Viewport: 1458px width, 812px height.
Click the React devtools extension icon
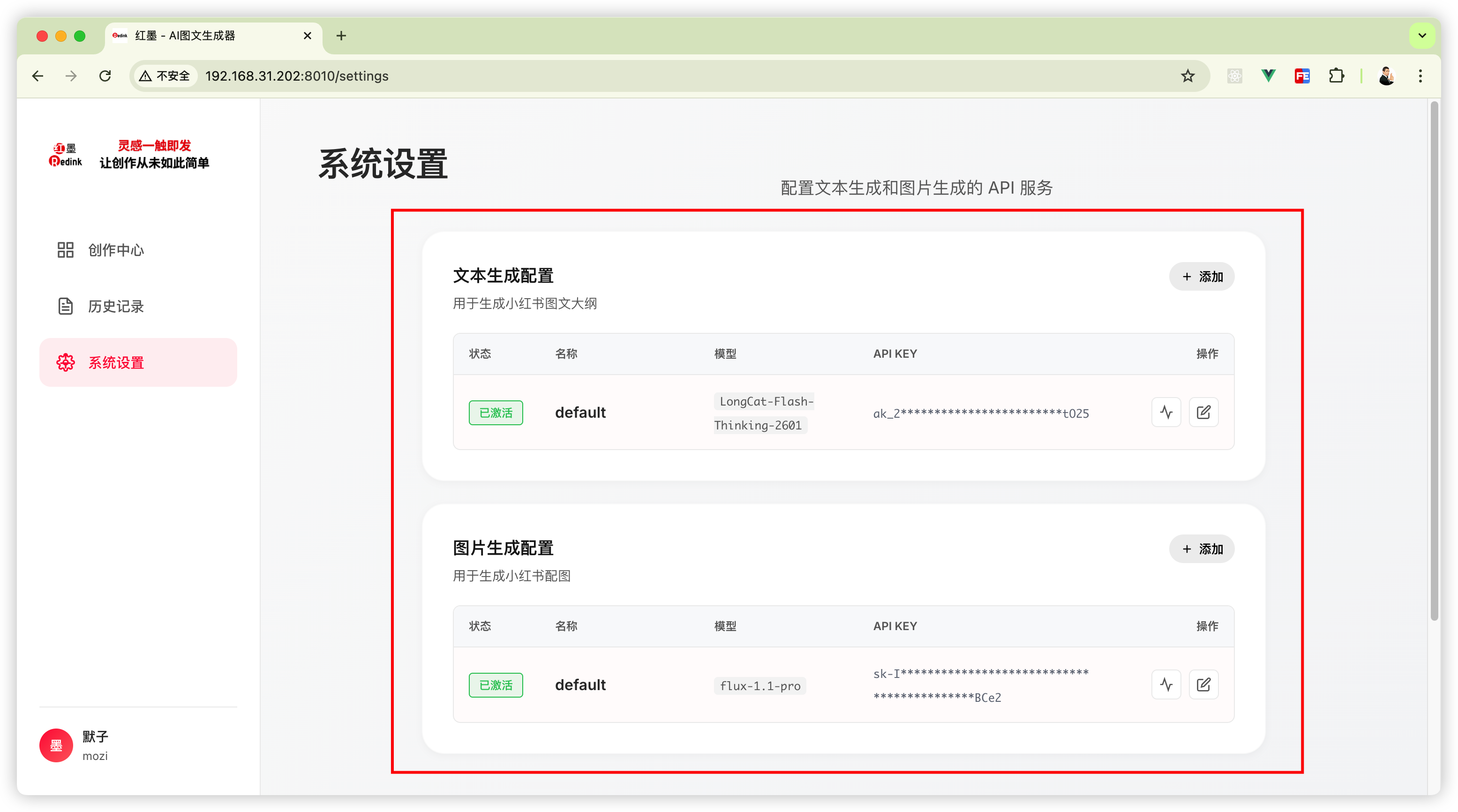[x=1234, y=76]
